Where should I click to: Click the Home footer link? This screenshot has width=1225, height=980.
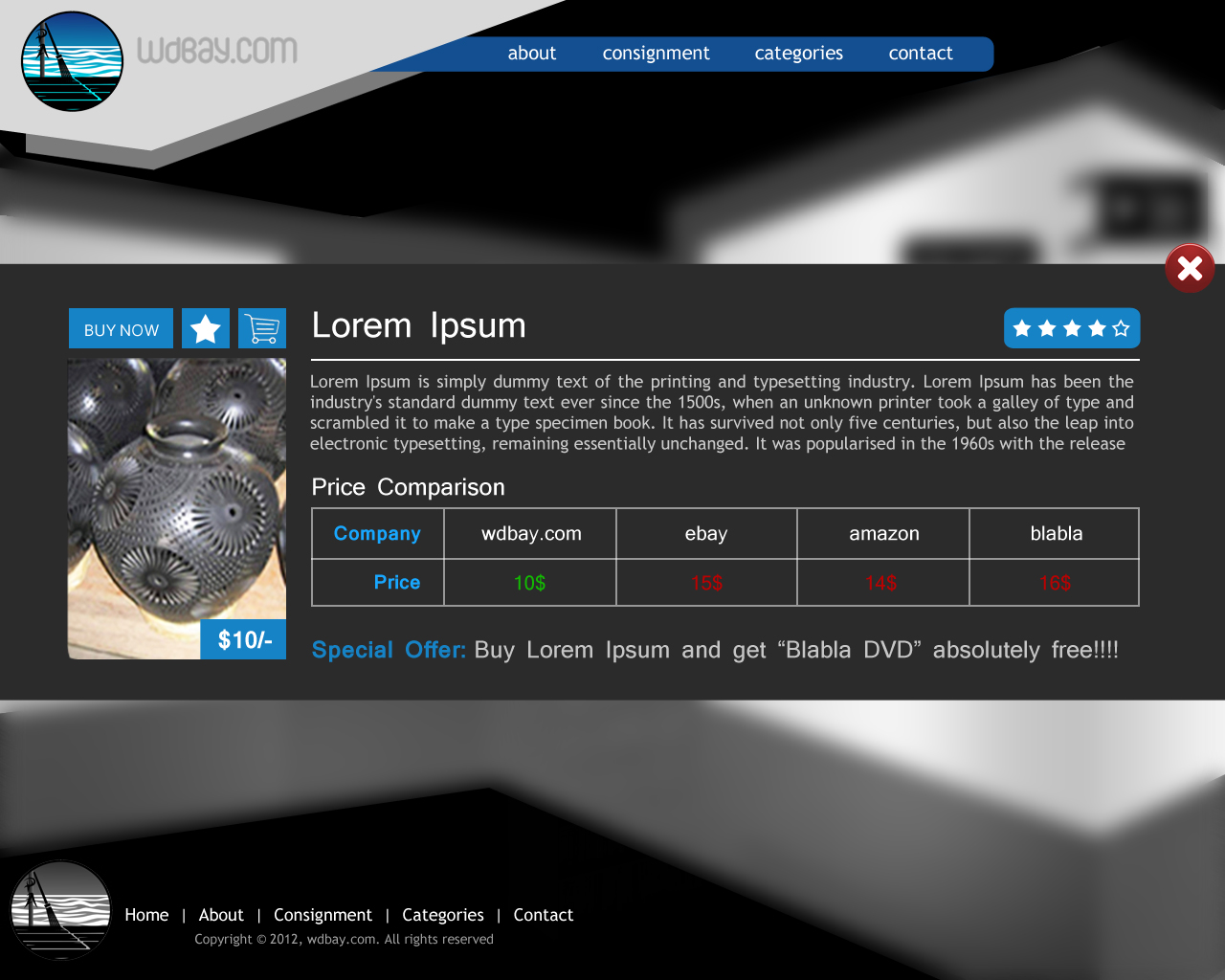pyautogui.click(x=146, y=915)
